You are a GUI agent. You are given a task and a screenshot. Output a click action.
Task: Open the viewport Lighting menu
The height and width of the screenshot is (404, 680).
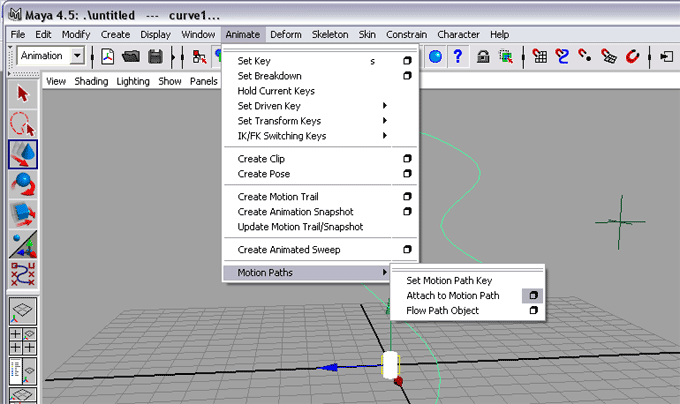coord(133,81)
